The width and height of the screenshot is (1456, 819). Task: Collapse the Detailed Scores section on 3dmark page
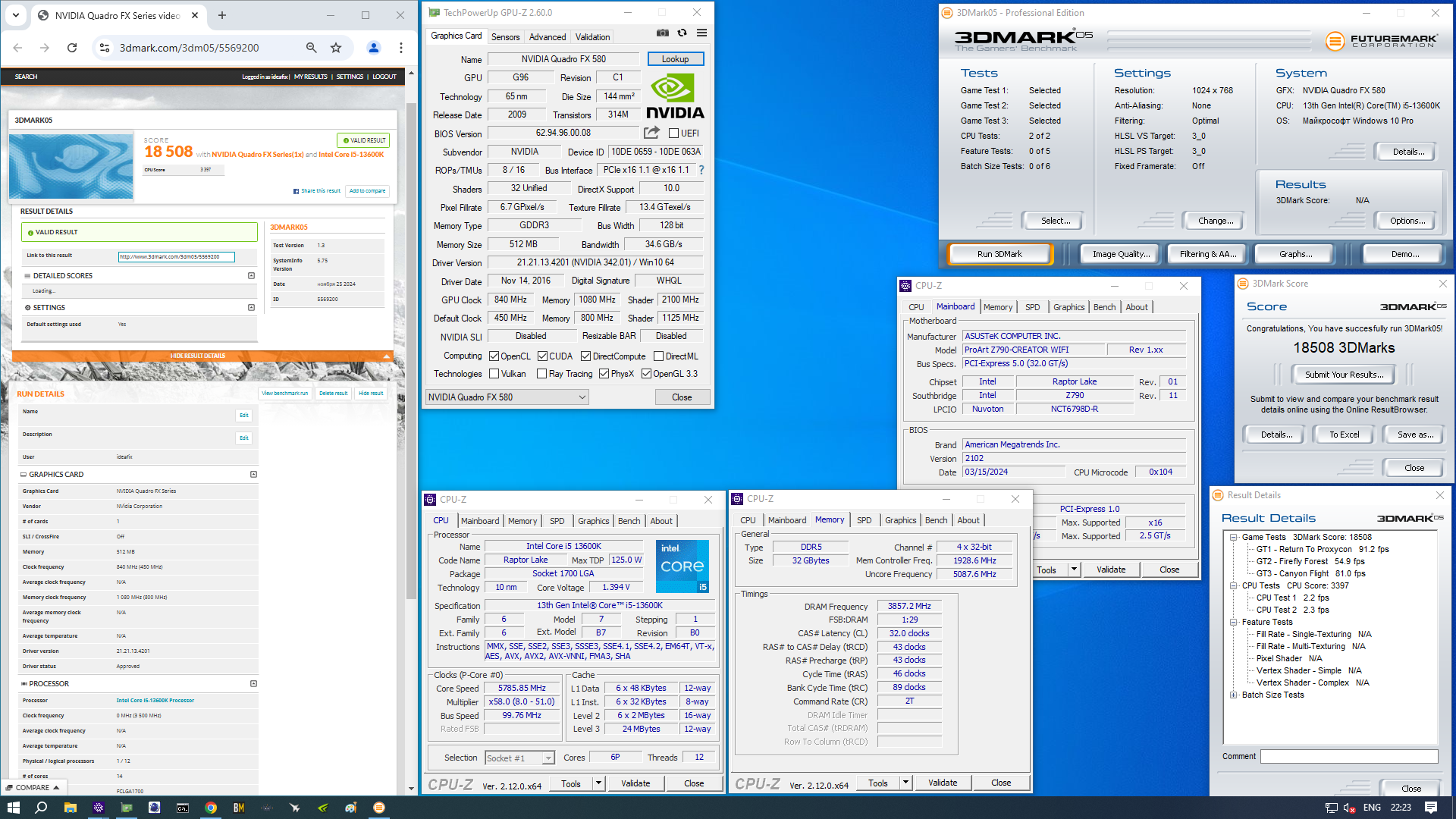pyautogui.click(x=251, y=276)
